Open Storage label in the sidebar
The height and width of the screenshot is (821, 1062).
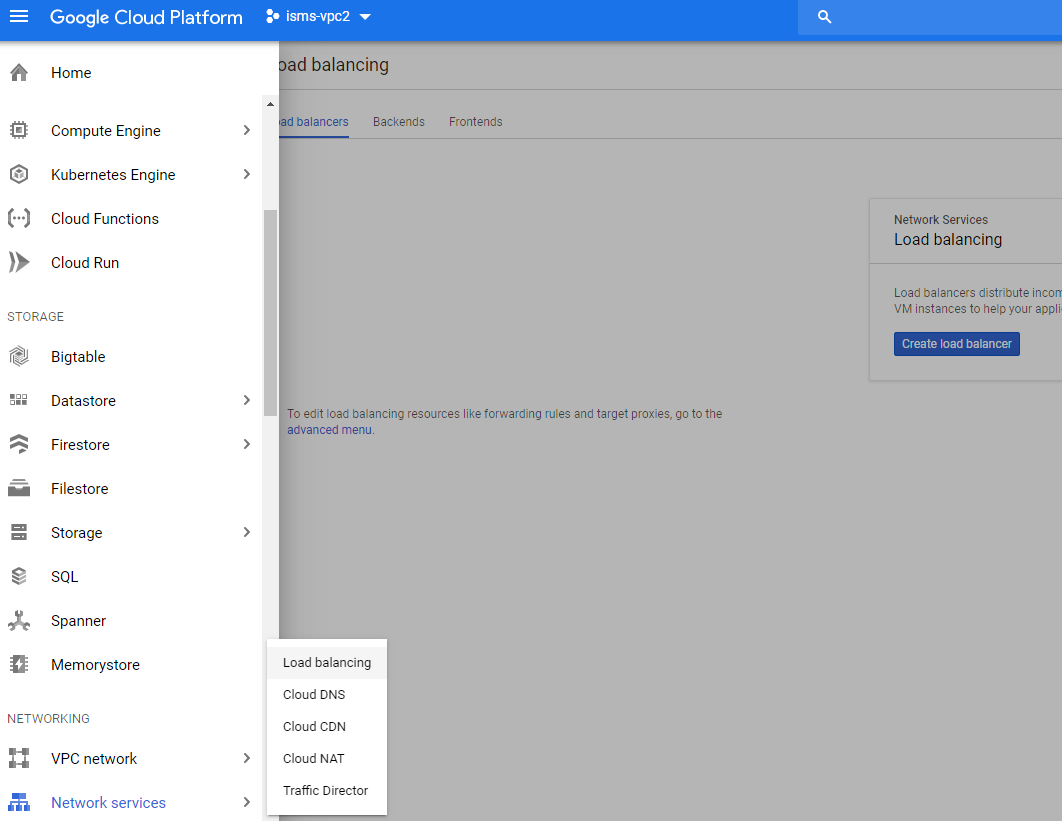[77, 532]
